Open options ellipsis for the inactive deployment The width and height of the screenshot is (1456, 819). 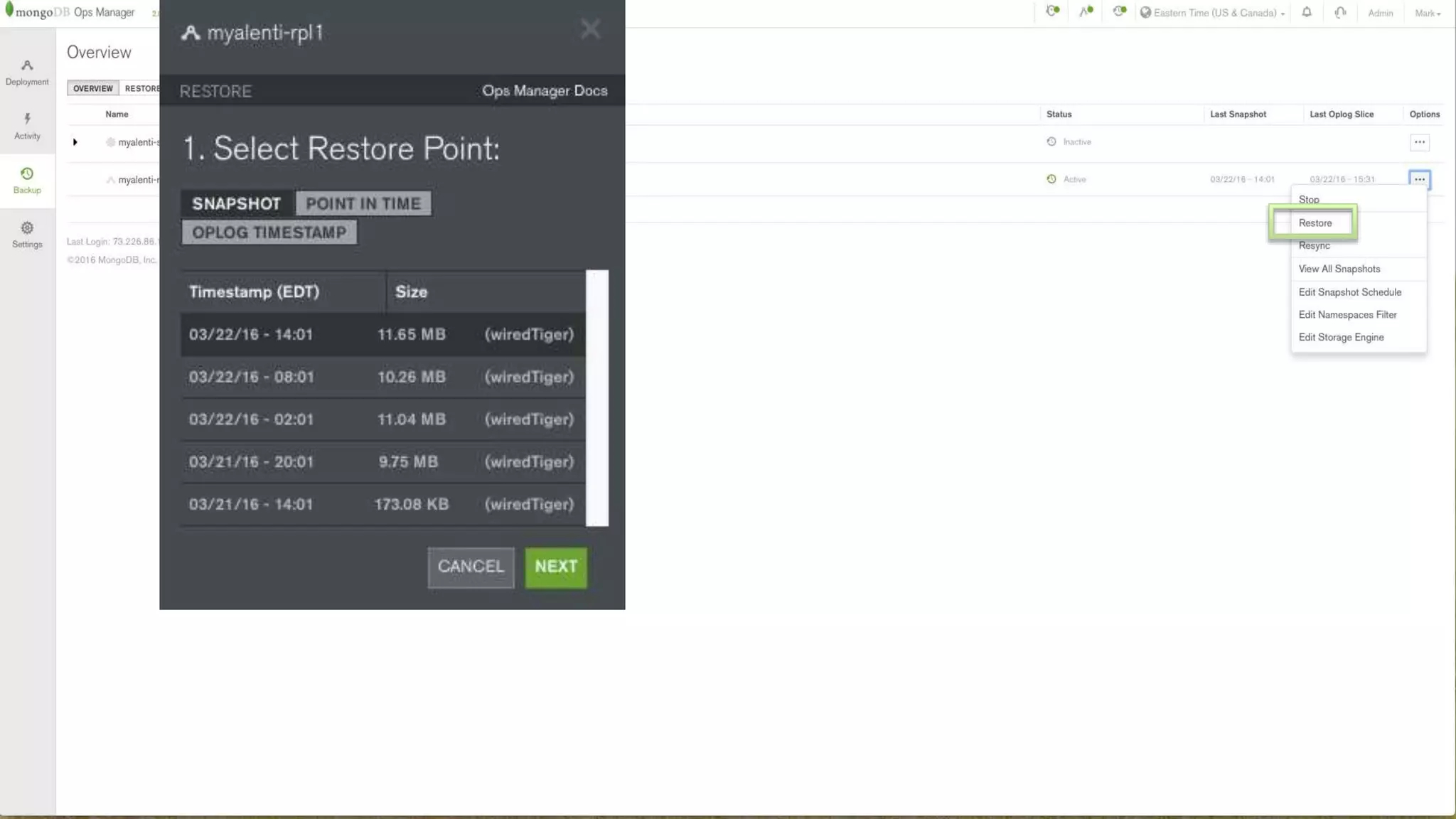pos(1419,142)
